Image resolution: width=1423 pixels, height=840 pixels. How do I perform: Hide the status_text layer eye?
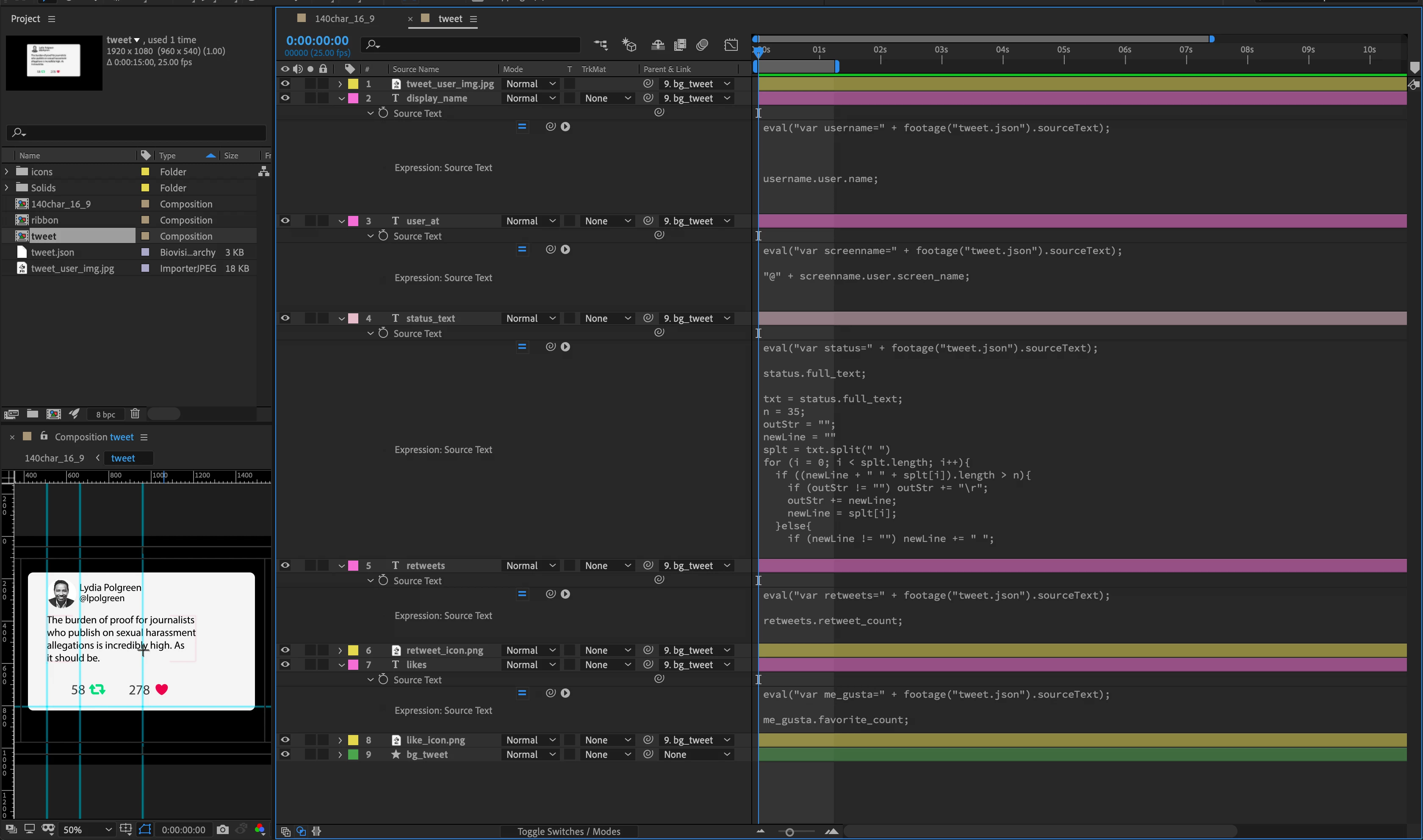285,318
